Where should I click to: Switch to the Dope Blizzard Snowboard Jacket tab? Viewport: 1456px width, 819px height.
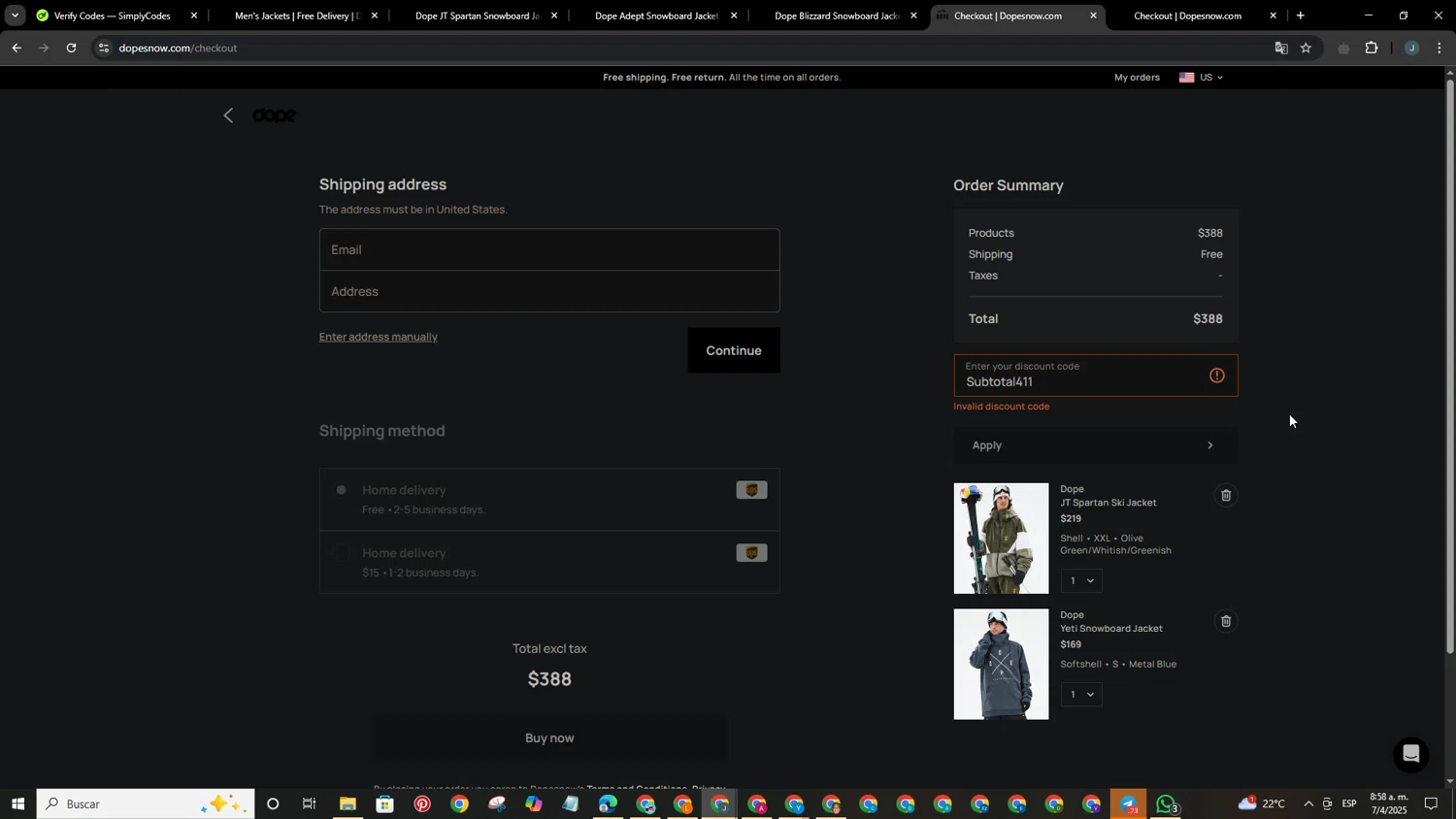coord(837,16)
